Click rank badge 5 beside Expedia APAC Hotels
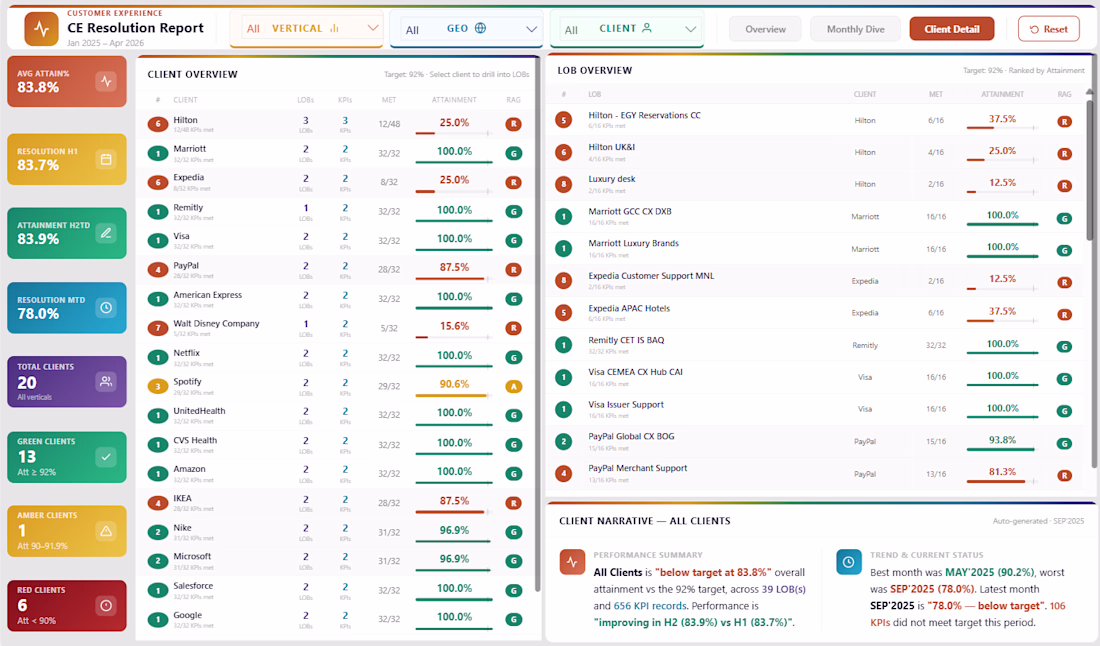The image size is (1100, 646). [x=563, y=313]
